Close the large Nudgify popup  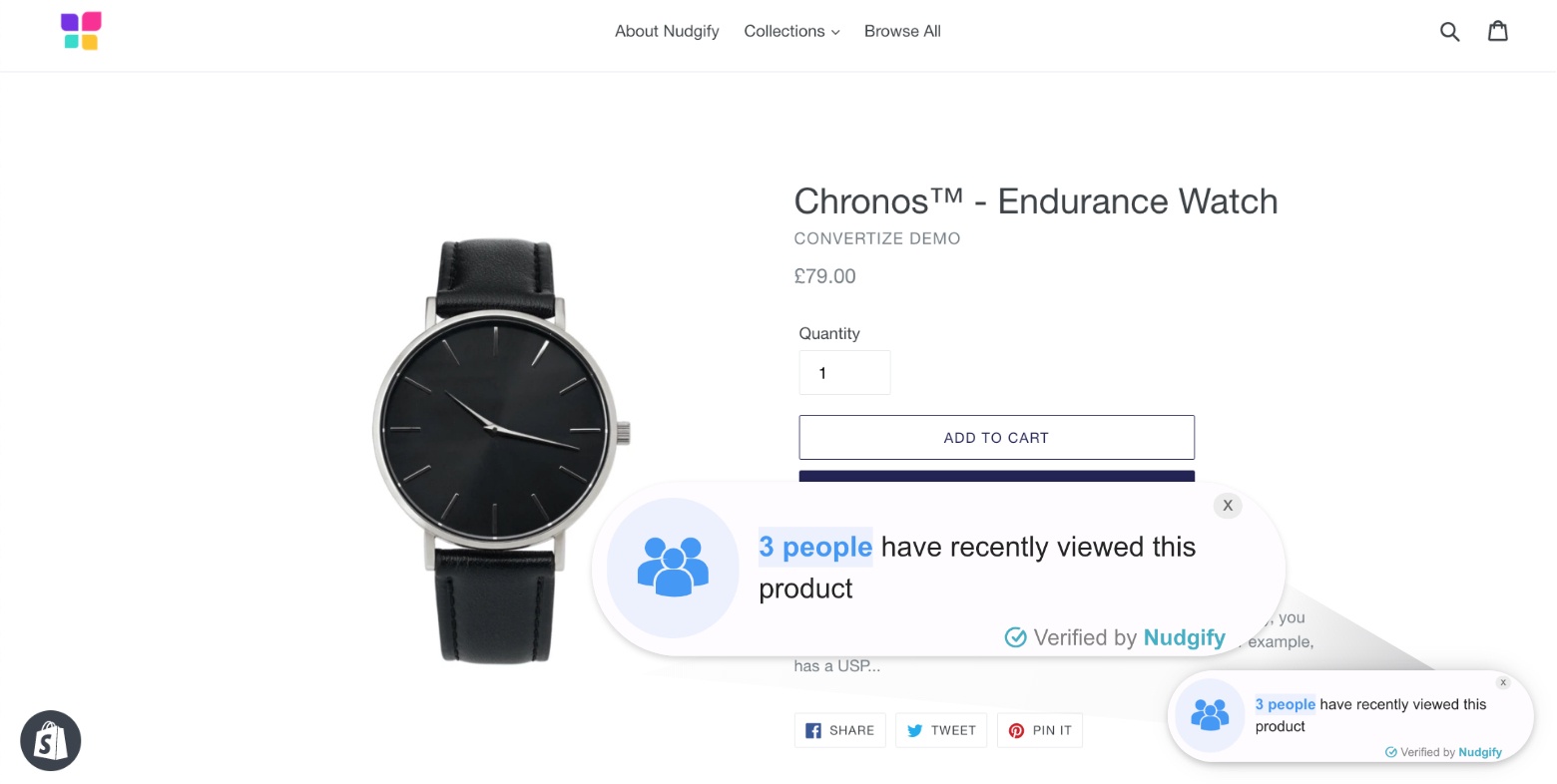[1228, 506]
